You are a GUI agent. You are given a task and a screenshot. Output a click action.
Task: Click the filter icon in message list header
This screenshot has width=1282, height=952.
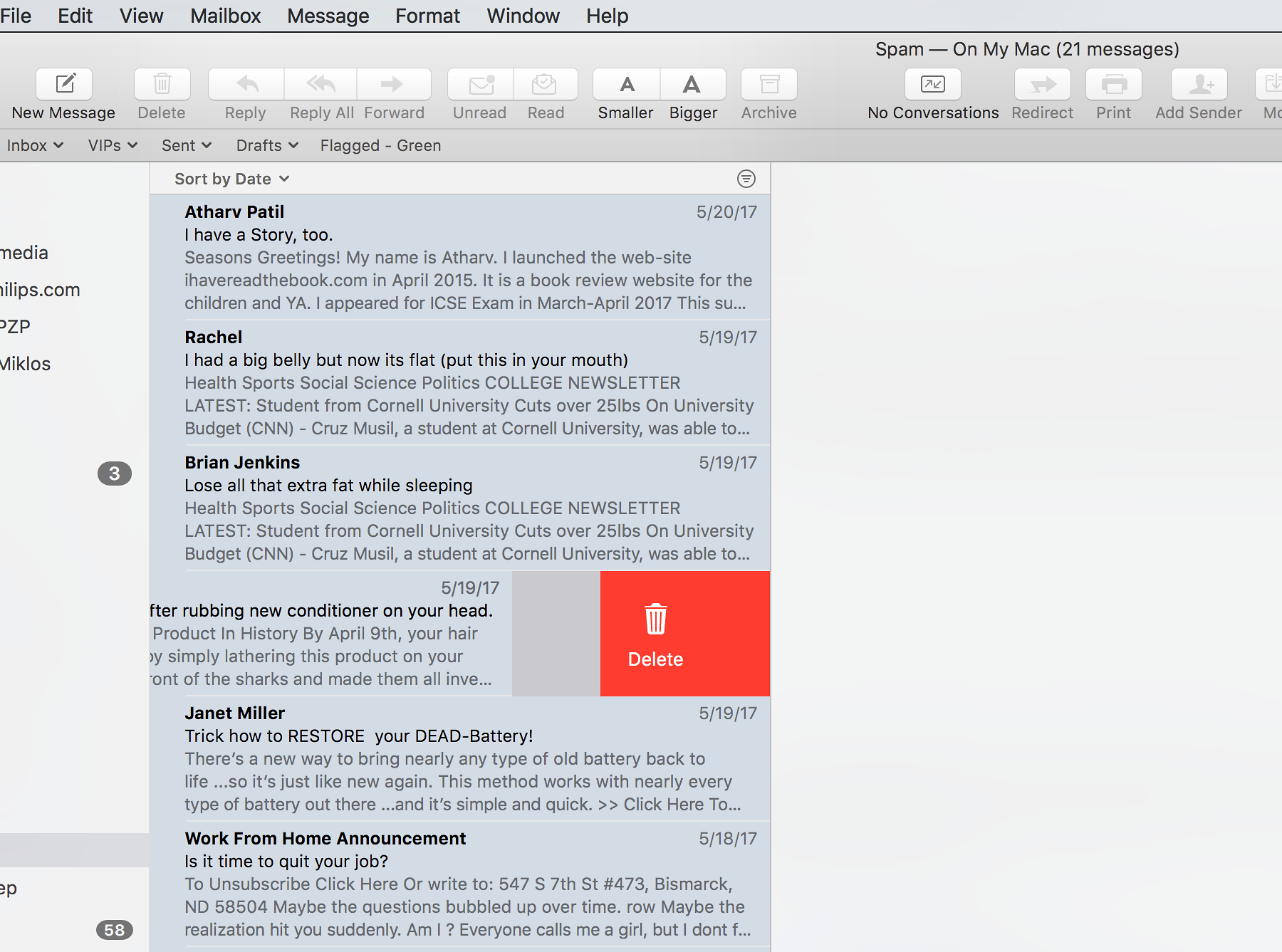(746, 179)
